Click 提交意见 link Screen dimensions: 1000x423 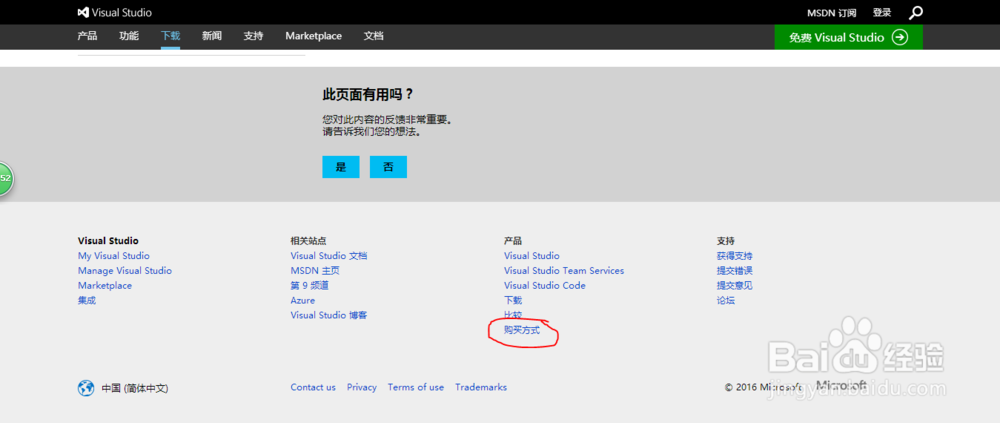pyautogui.click(x=735, y=285)
